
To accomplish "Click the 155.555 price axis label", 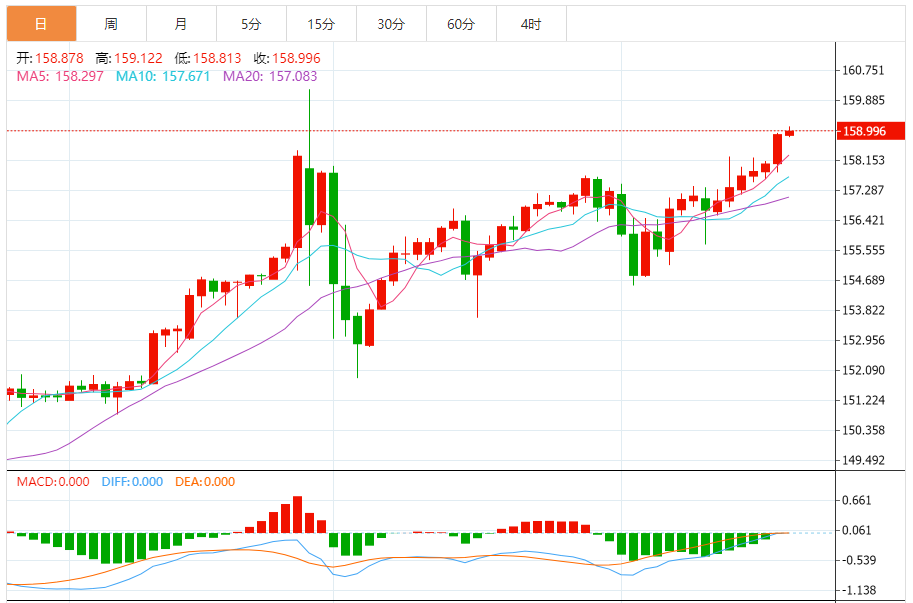I will (x=863, y=250).
